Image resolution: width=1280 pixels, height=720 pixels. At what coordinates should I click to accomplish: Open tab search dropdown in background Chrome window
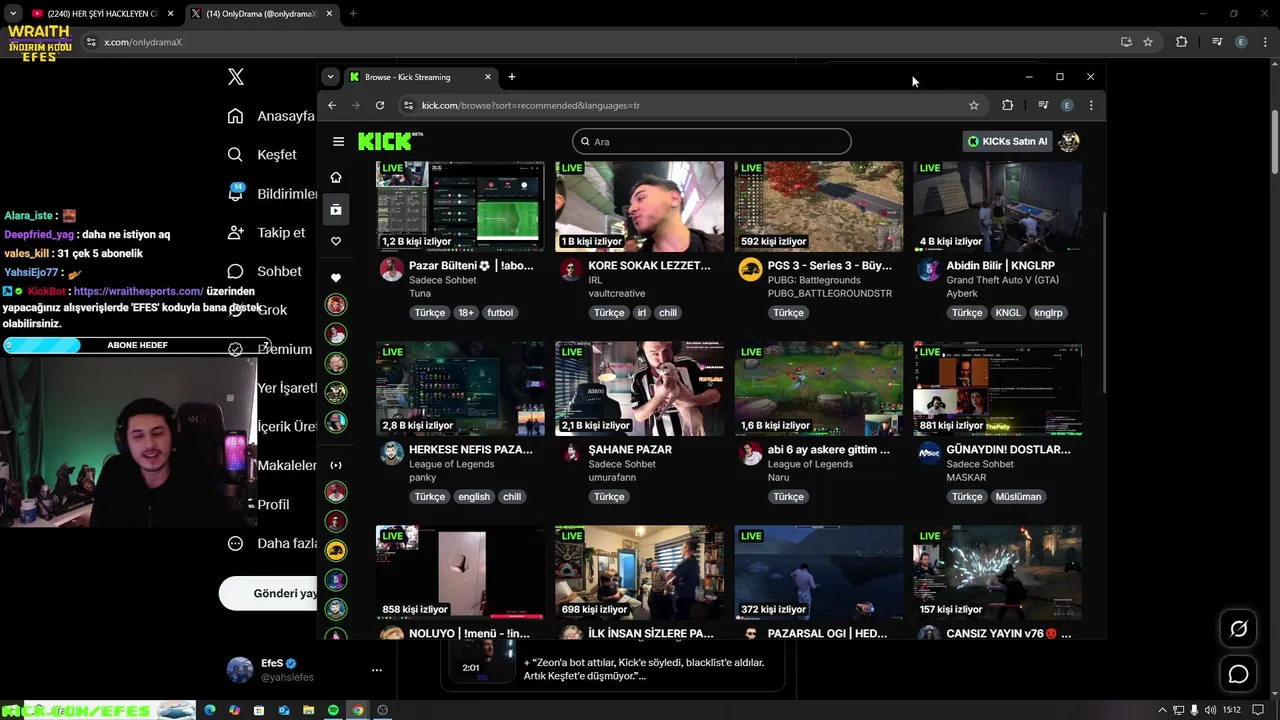click(x=12, y=13)
